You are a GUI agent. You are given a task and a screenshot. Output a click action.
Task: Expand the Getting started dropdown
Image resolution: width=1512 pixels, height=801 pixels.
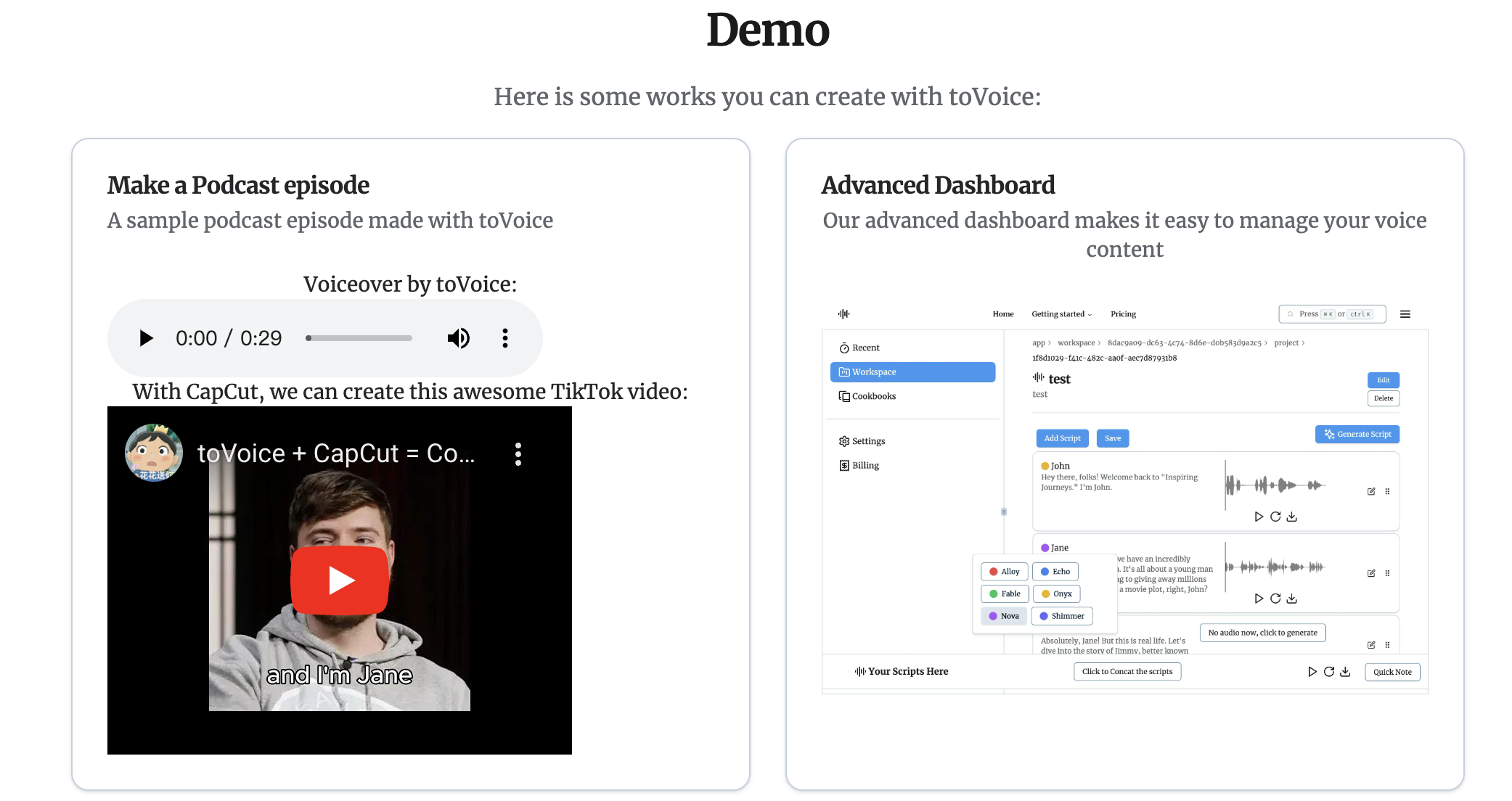pos(1061,314)
